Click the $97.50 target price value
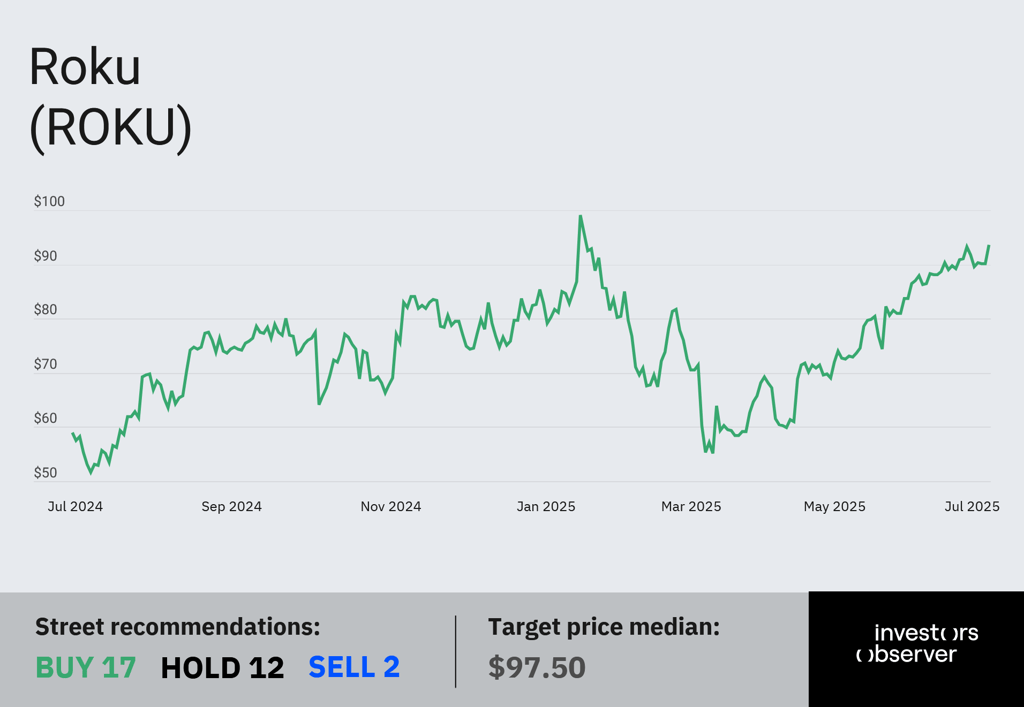Viewport: 1024px width, 707px height. (x=537, y=667)
